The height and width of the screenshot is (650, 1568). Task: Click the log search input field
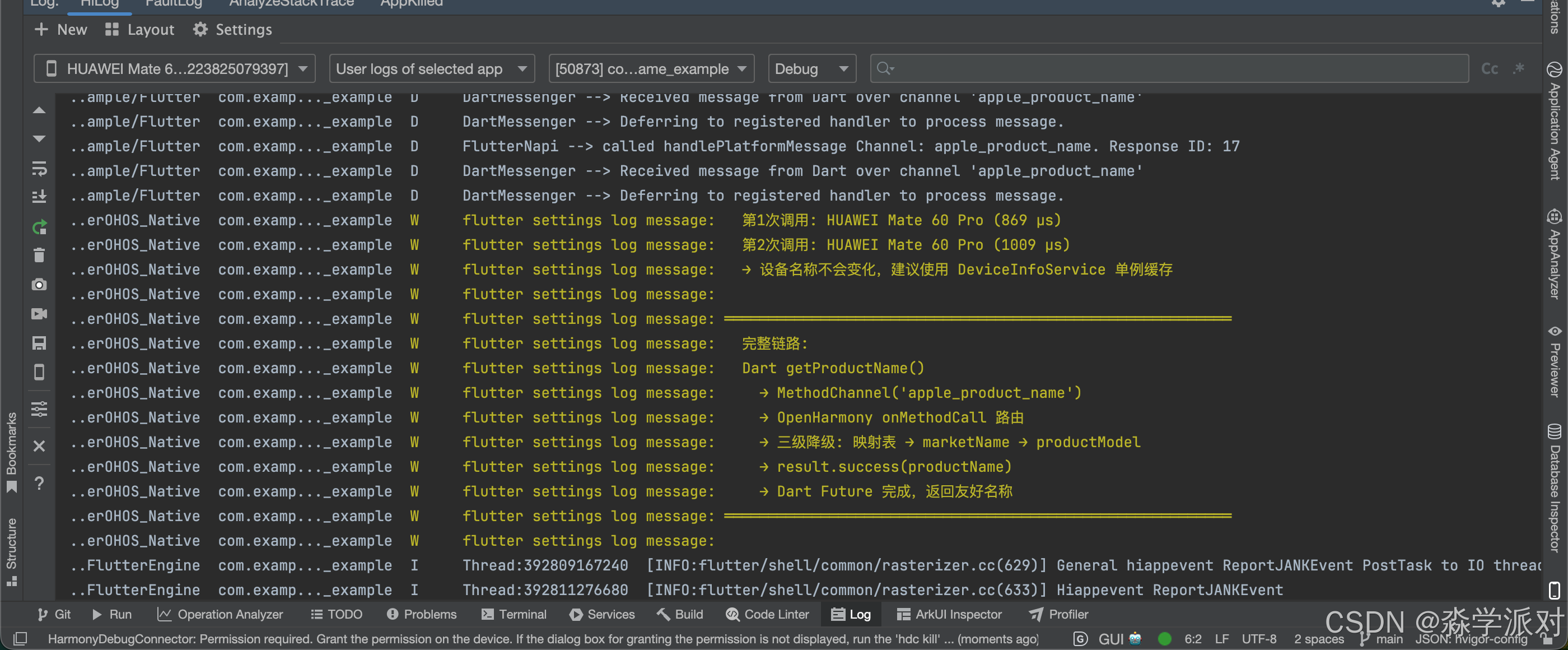click(x=1169, y=69)
